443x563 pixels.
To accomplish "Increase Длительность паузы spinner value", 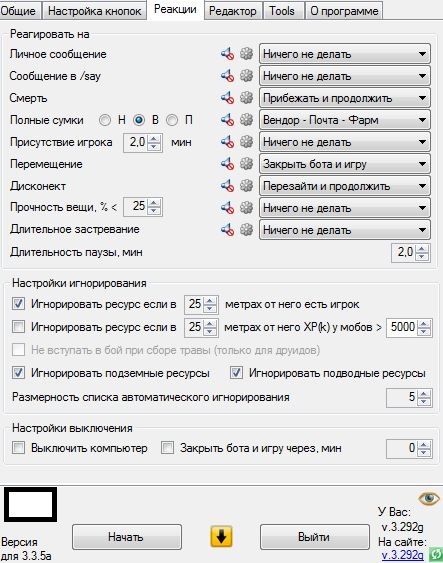I will (422, 248).
